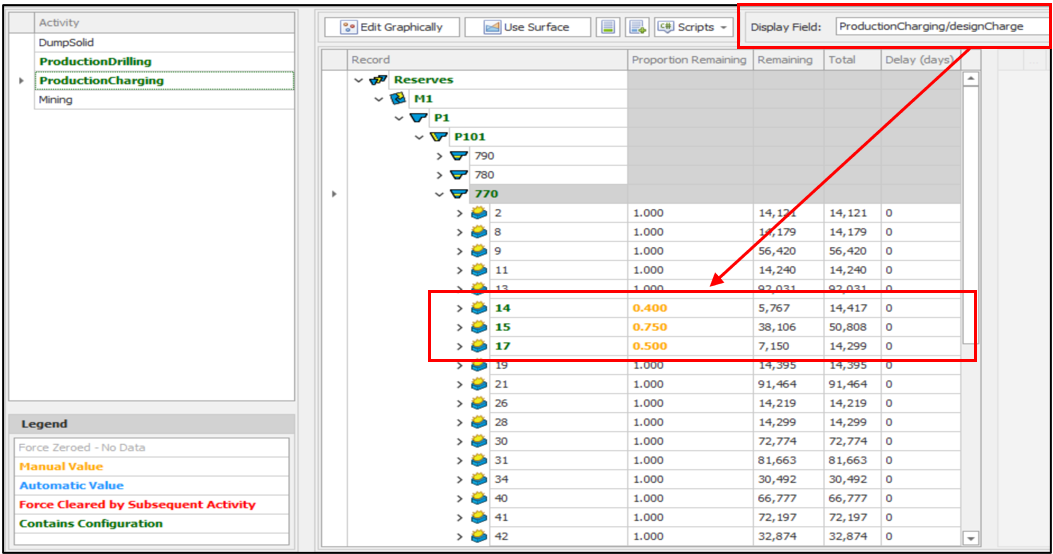Click the scrollbar down arrow in grid
Viewport: 1053px width, 554px height.
point(970,538)
